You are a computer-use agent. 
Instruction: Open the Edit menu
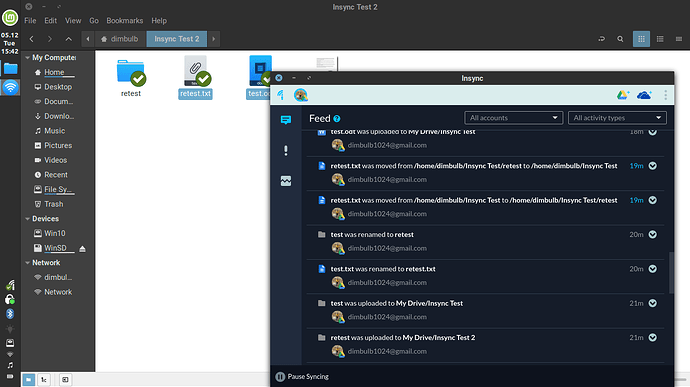51,21
